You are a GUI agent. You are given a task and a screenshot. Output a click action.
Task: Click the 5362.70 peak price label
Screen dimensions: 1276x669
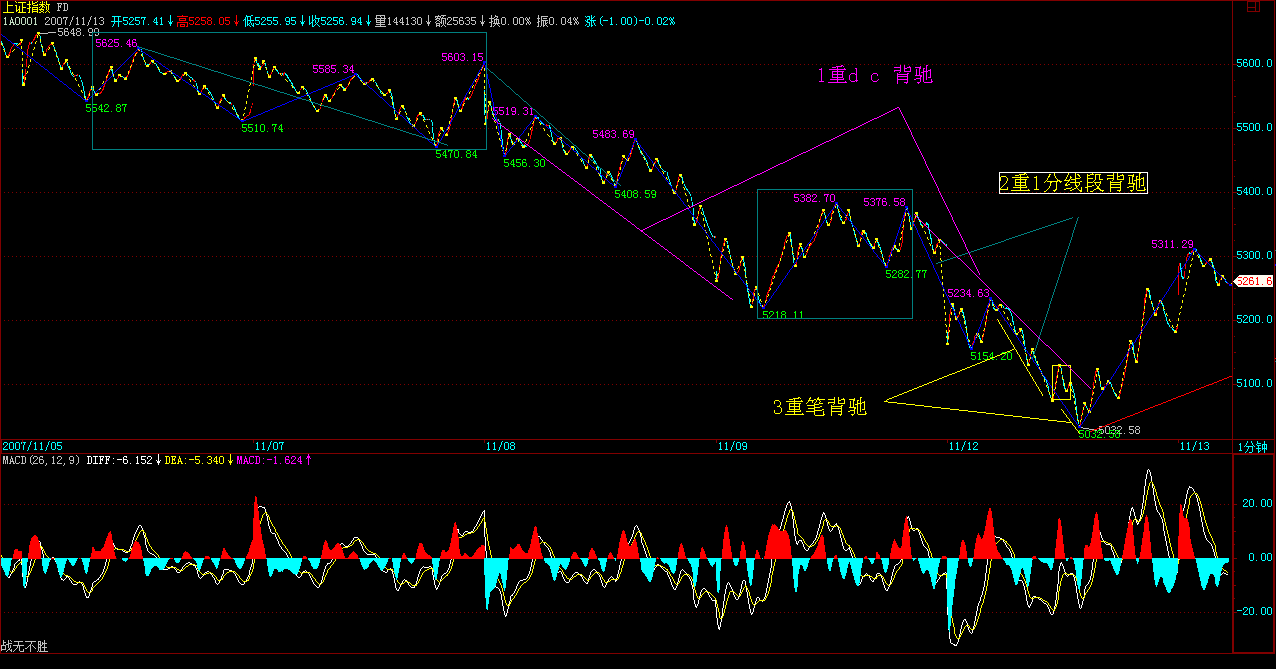pos(814,199)
